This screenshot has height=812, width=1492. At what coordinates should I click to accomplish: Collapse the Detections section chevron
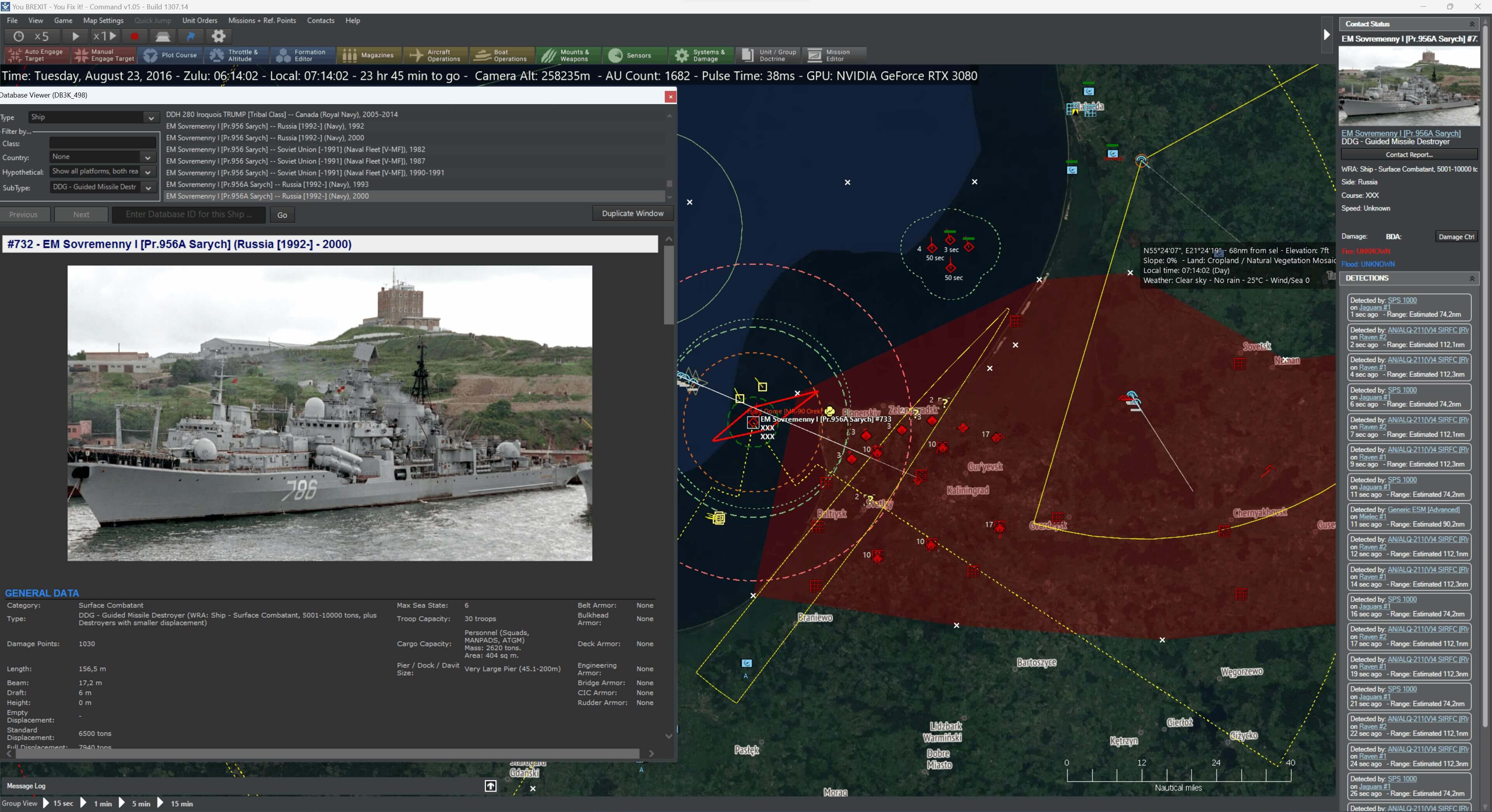click(x=1471, y=279)
